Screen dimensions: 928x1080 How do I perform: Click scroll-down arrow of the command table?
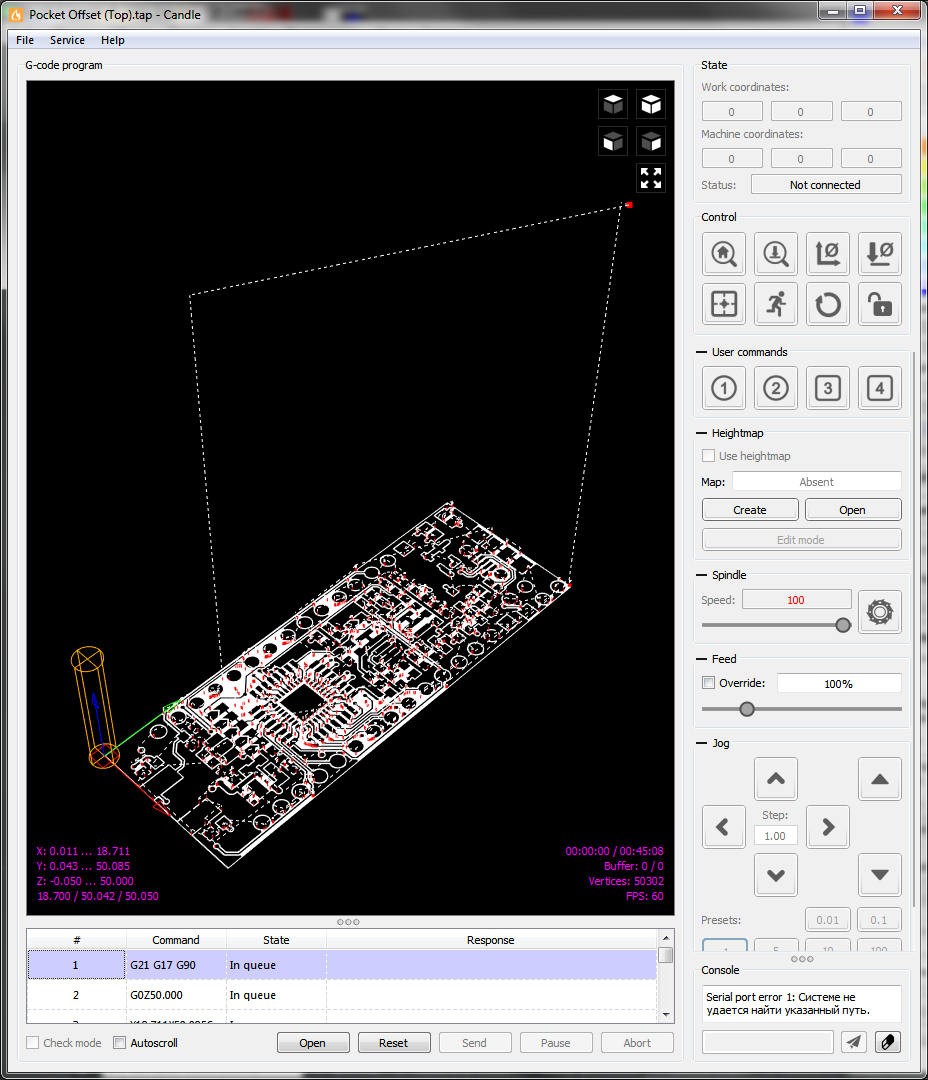666,1014
